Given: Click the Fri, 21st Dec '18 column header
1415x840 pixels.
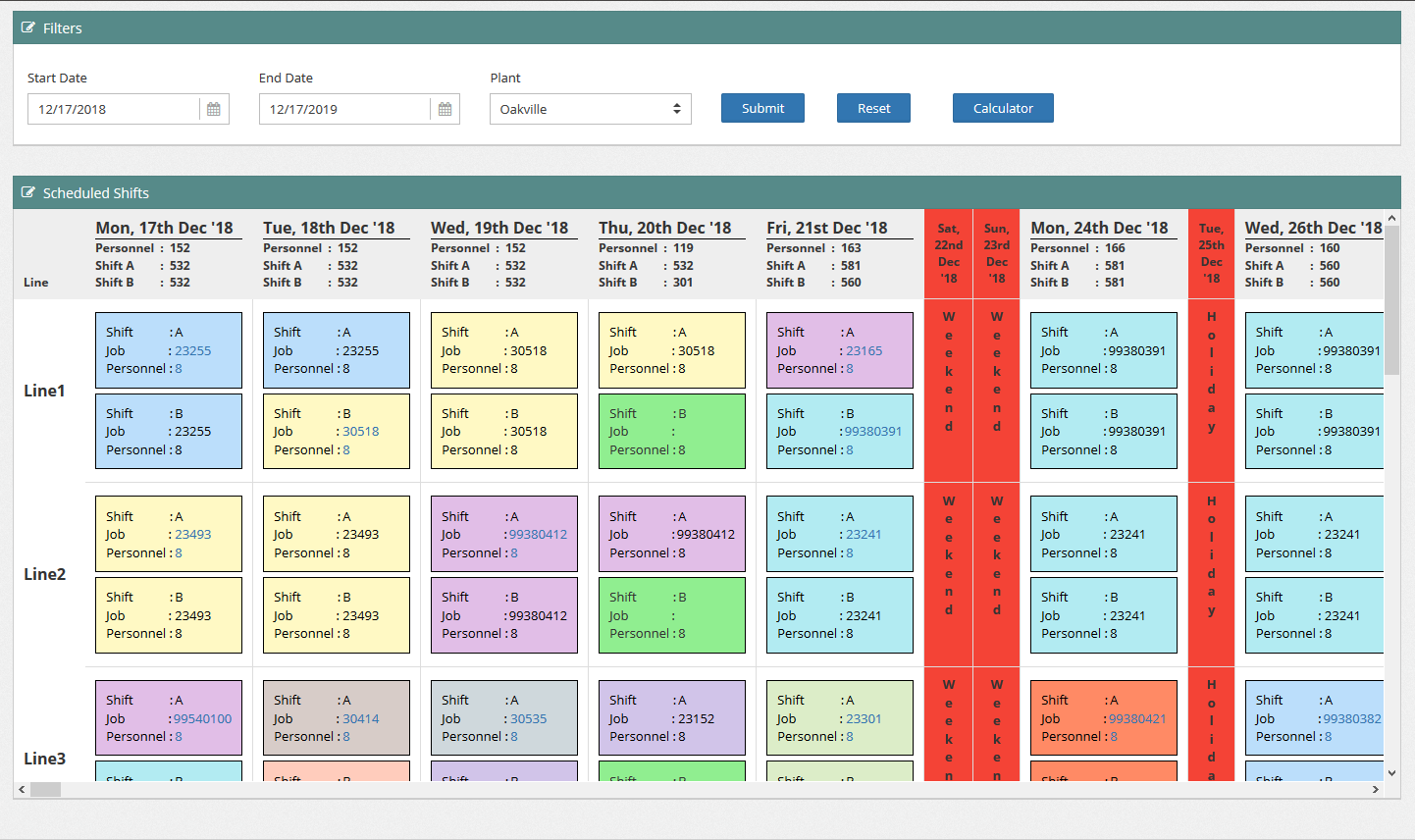Looking at the screenshot, I should pos(827,228).
